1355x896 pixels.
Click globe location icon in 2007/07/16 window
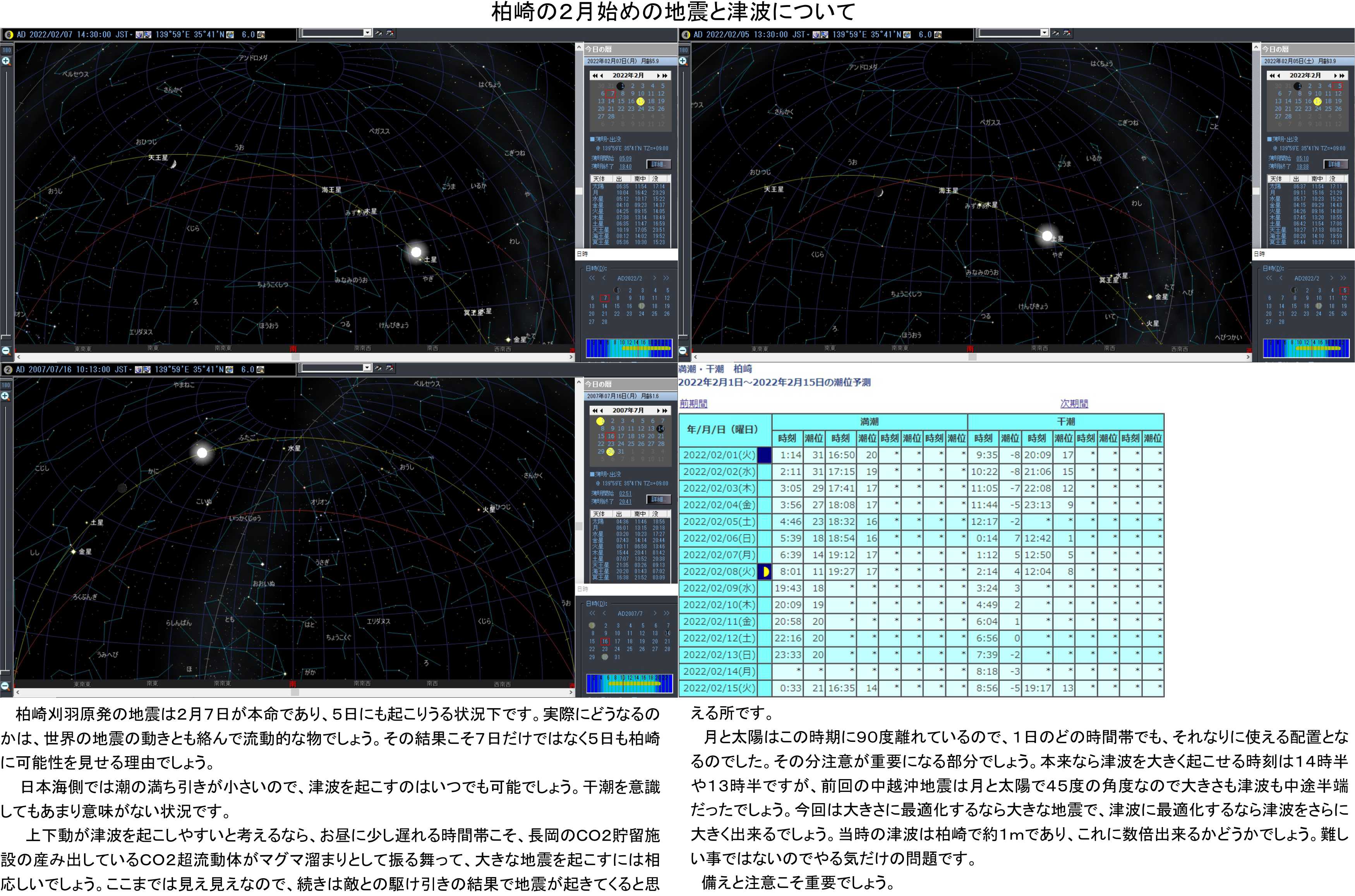tap(229, 369)
